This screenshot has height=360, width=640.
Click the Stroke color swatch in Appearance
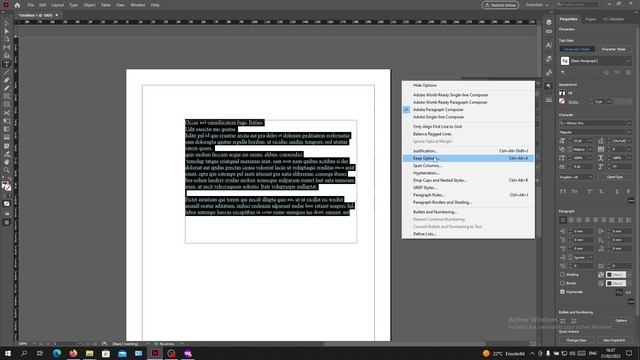562,101
